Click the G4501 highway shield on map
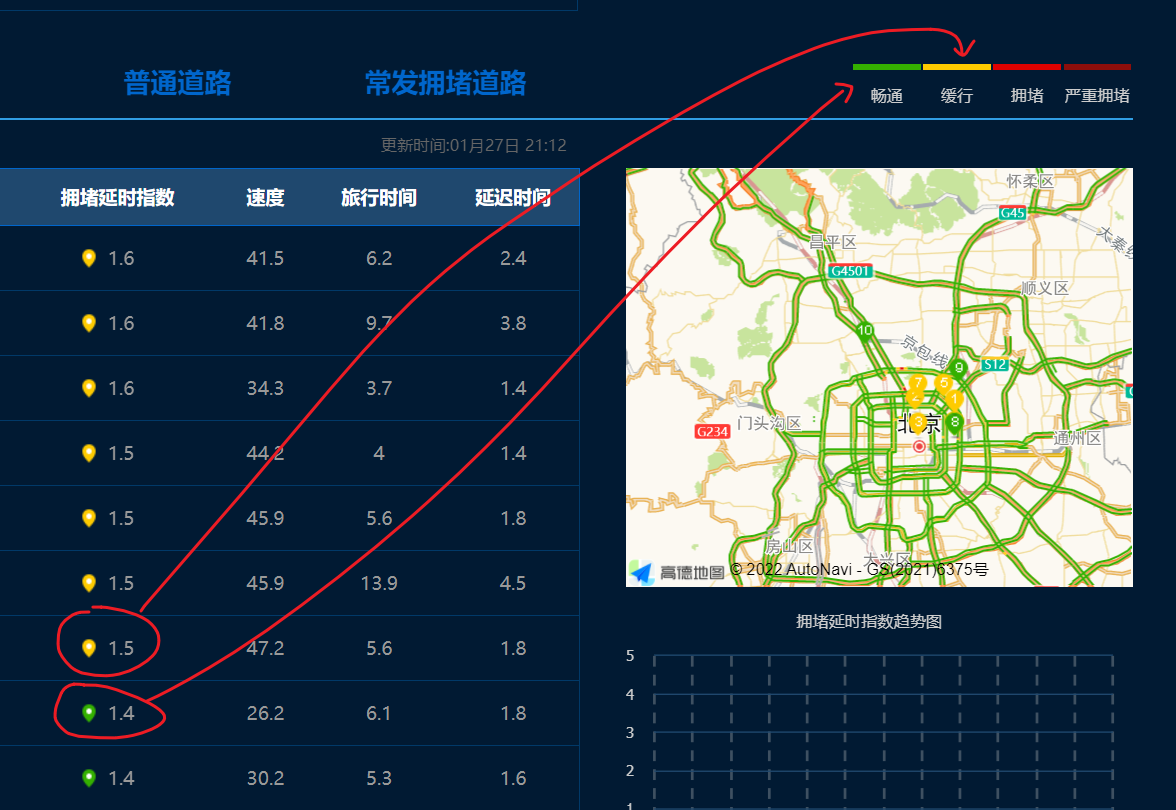 tap(850, 271)
